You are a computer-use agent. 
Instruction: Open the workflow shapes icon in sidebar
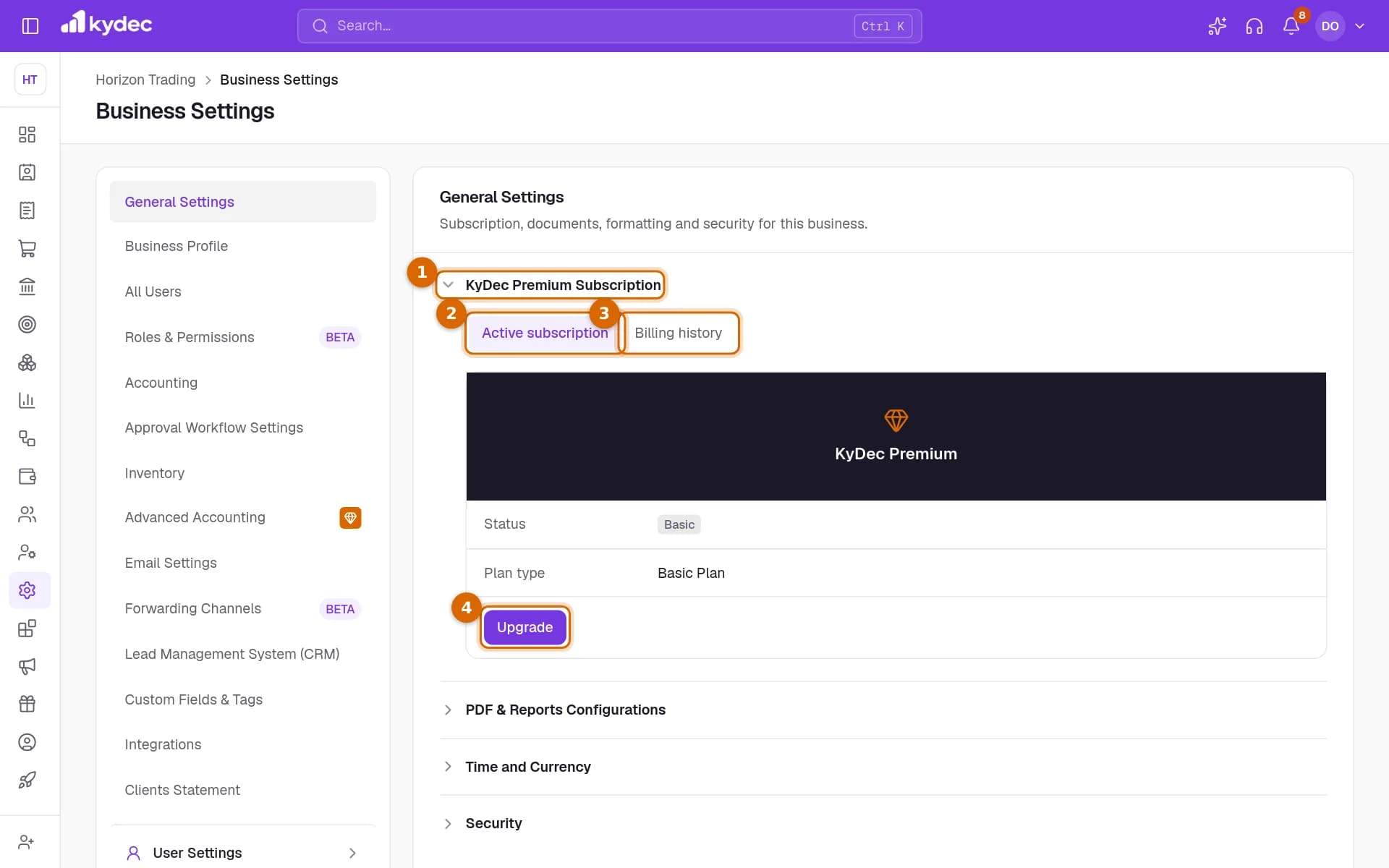click(x=27, y=438)
